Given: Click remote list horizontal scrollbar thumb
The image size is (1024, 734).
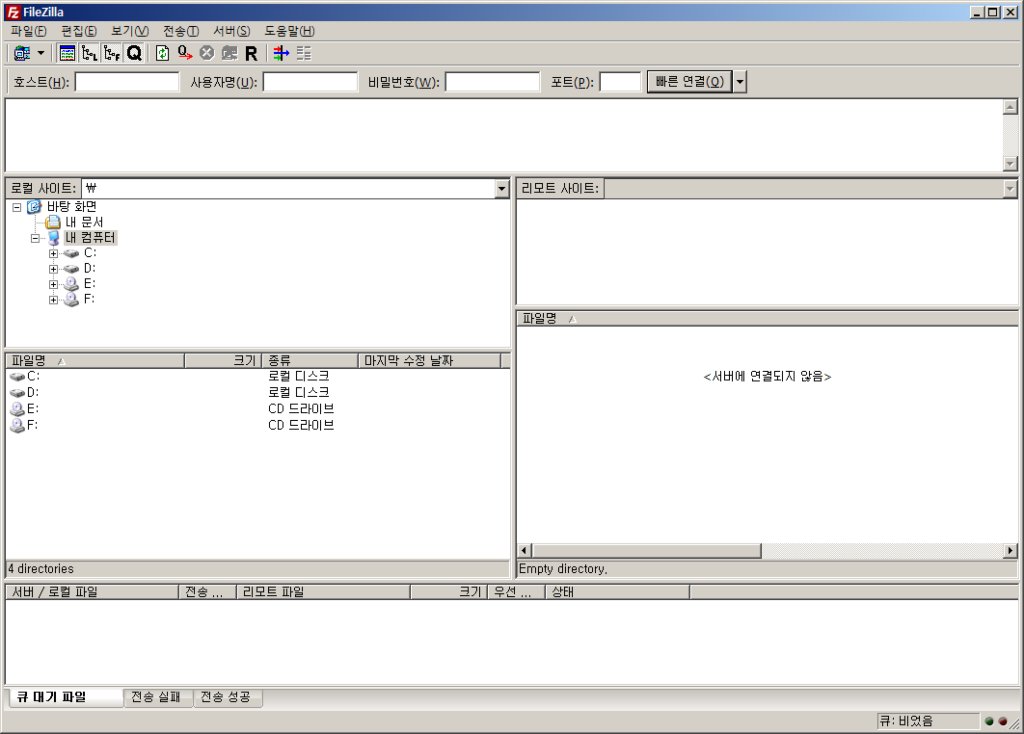Looking at the screenshot, I should coord(647,550).
